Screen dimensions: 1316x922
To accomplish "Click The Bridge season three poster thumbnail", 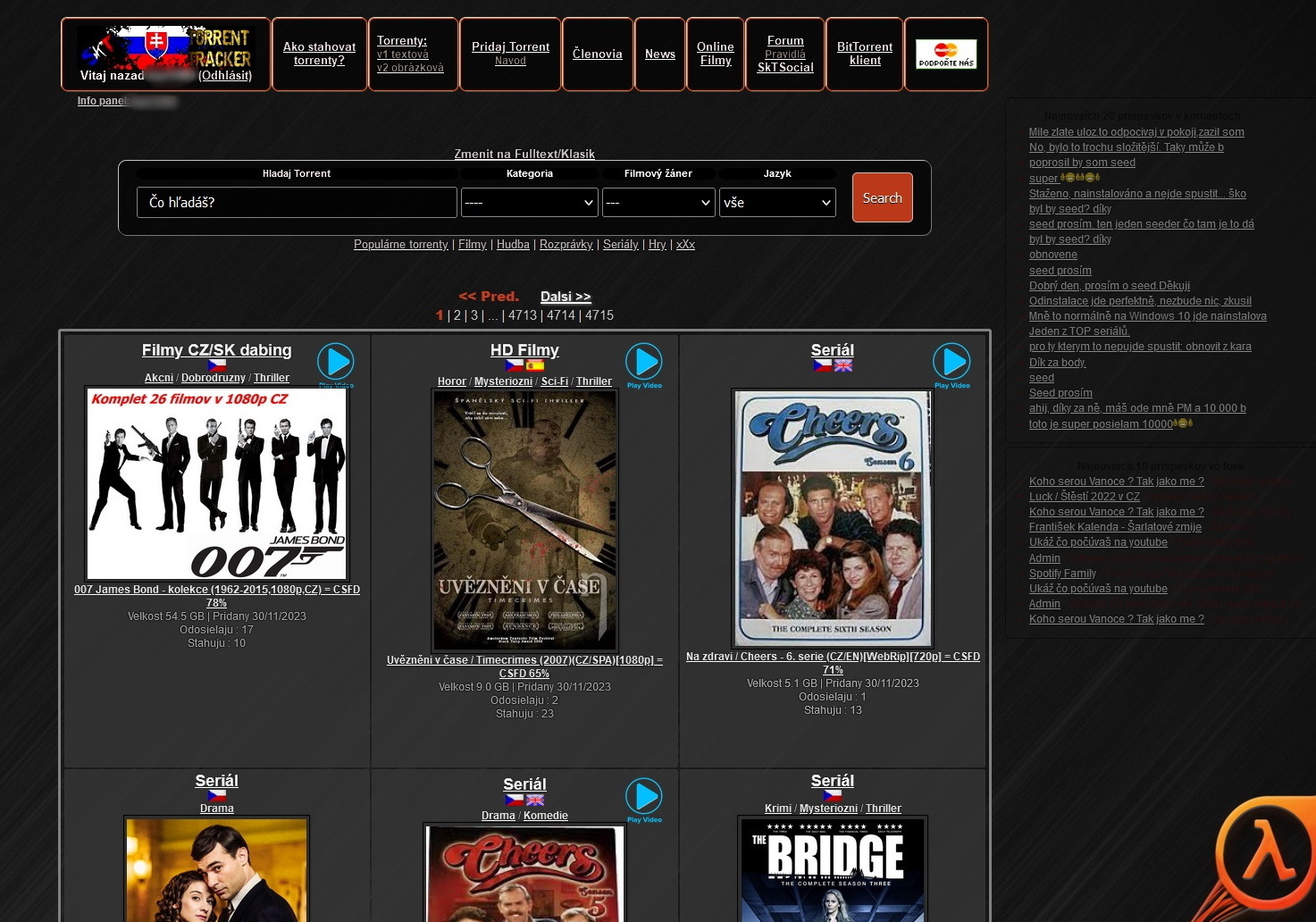I will (x=833, y=870).
